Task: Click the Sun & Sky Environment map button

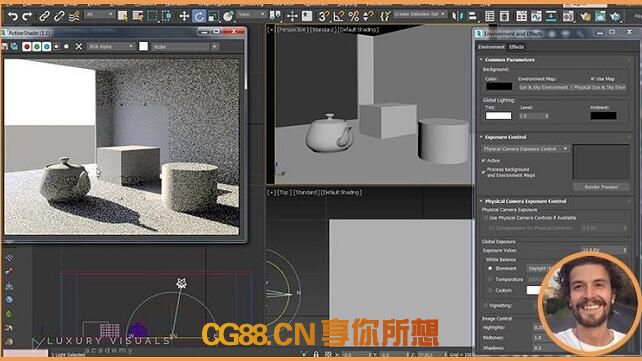Action: [572, 87]
